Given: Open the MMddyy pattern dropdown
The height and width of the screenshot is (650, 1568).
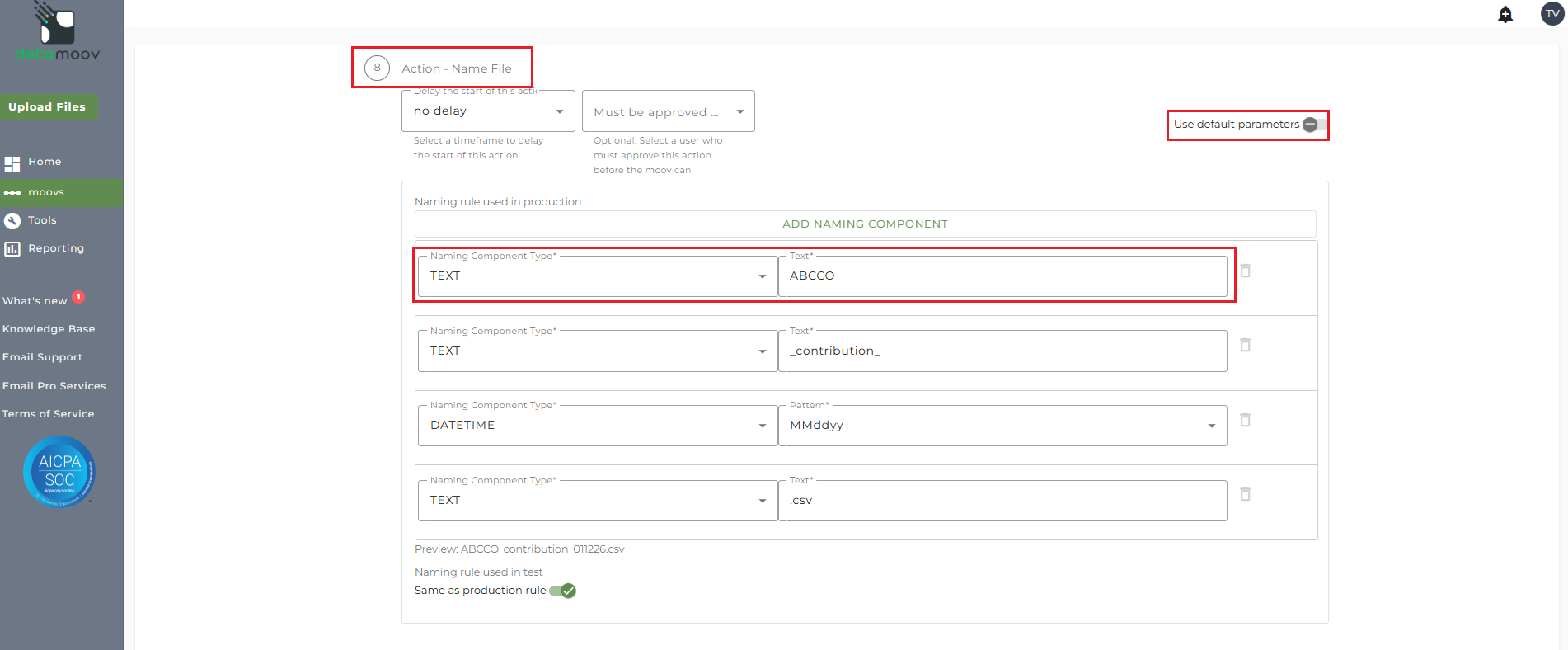Looking at the screenshot, I should tap(1002, 426).
